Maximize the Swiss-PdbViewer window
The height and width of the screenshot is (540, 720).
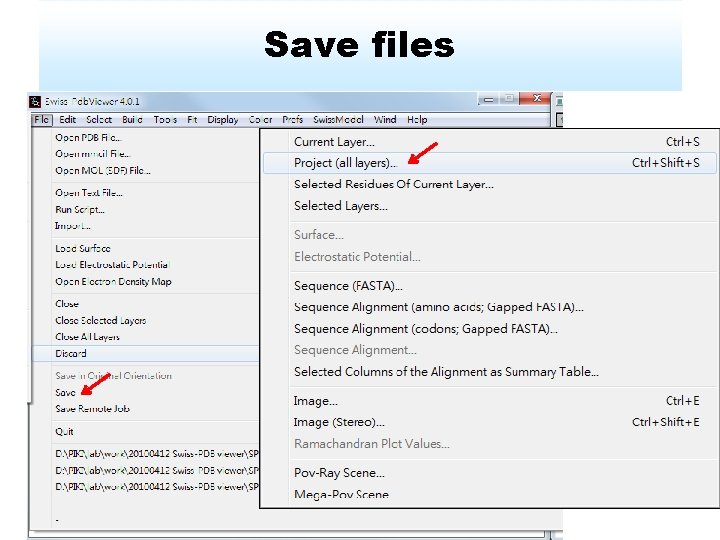pyautogui.click(x=509, y=99)
